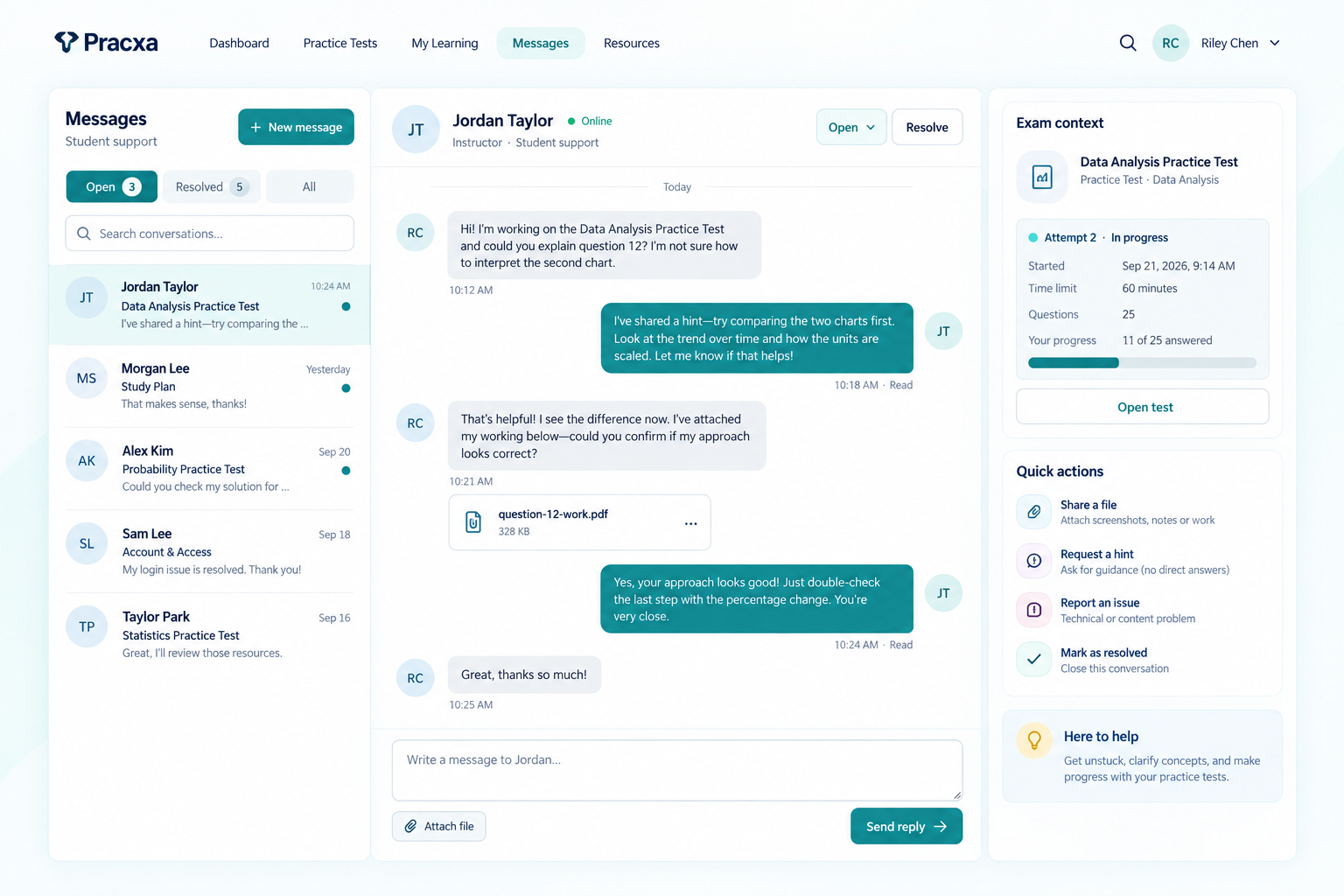1344x896 pixels.
Task: Click the New message button
Action: pyautogui.click(x=296, y=127)
